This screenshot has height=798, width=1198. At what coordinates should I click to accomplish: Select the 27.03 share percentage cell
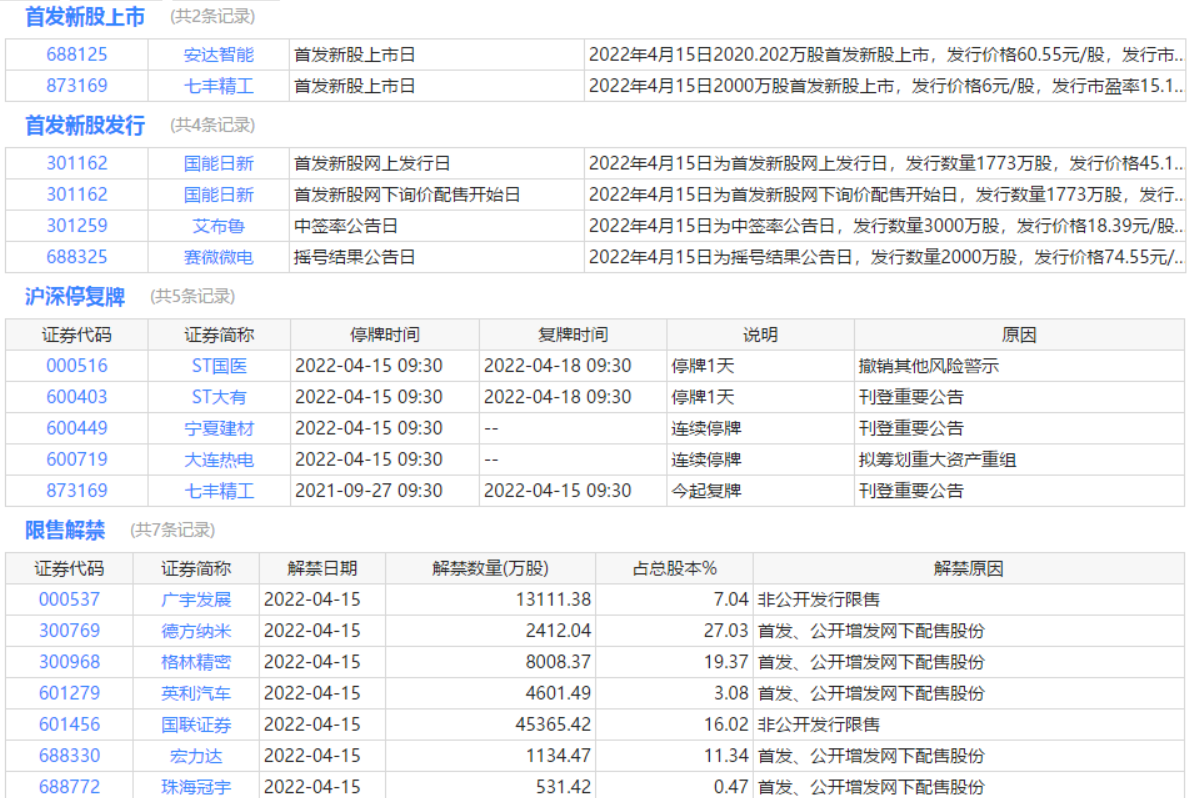coord(675,631)
